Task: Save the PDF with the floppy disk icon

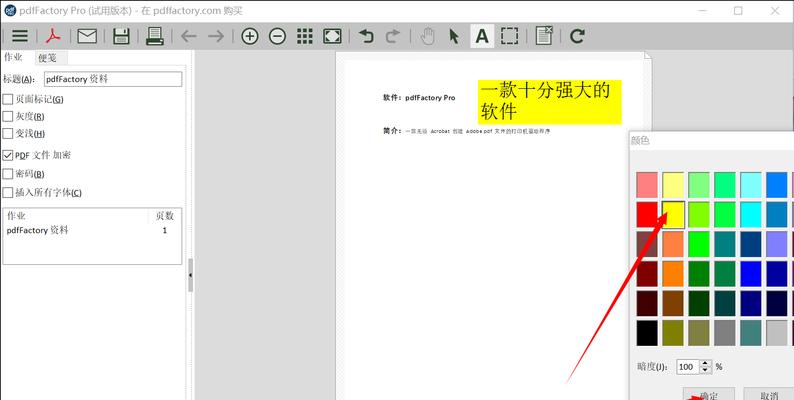Action: pos(121,36)
